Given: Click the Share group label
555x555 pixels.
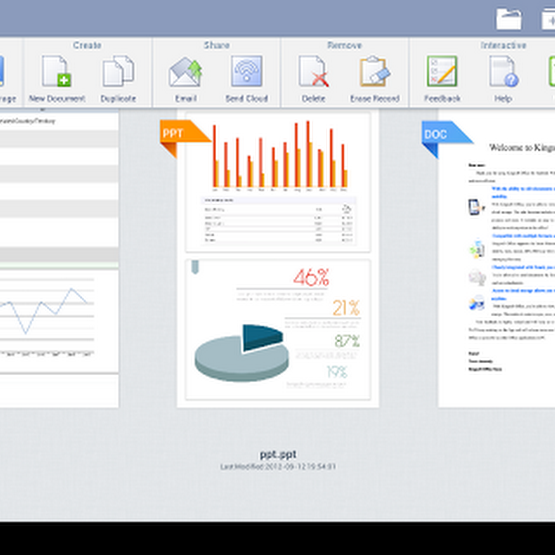Looking at the screenshot, I should click(x=217, y=45).
